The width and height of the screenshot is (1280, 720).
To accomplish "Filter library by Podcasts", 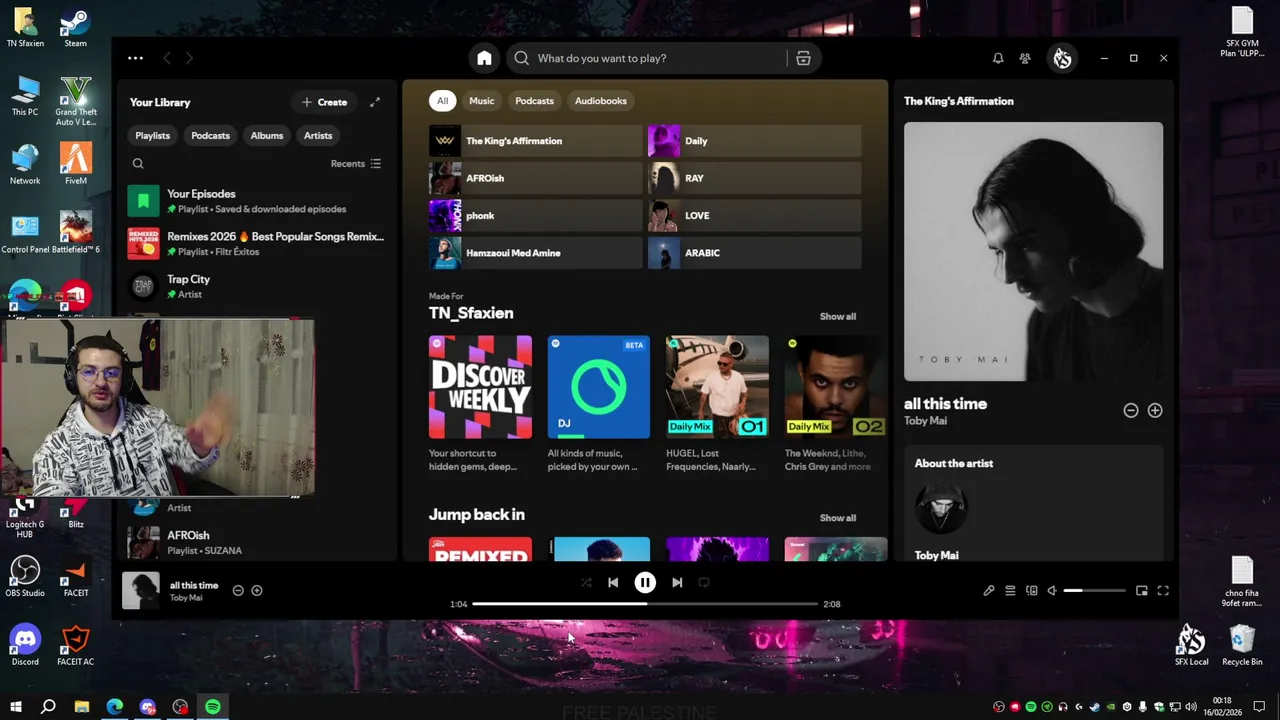I will click(x=210, y=135).
